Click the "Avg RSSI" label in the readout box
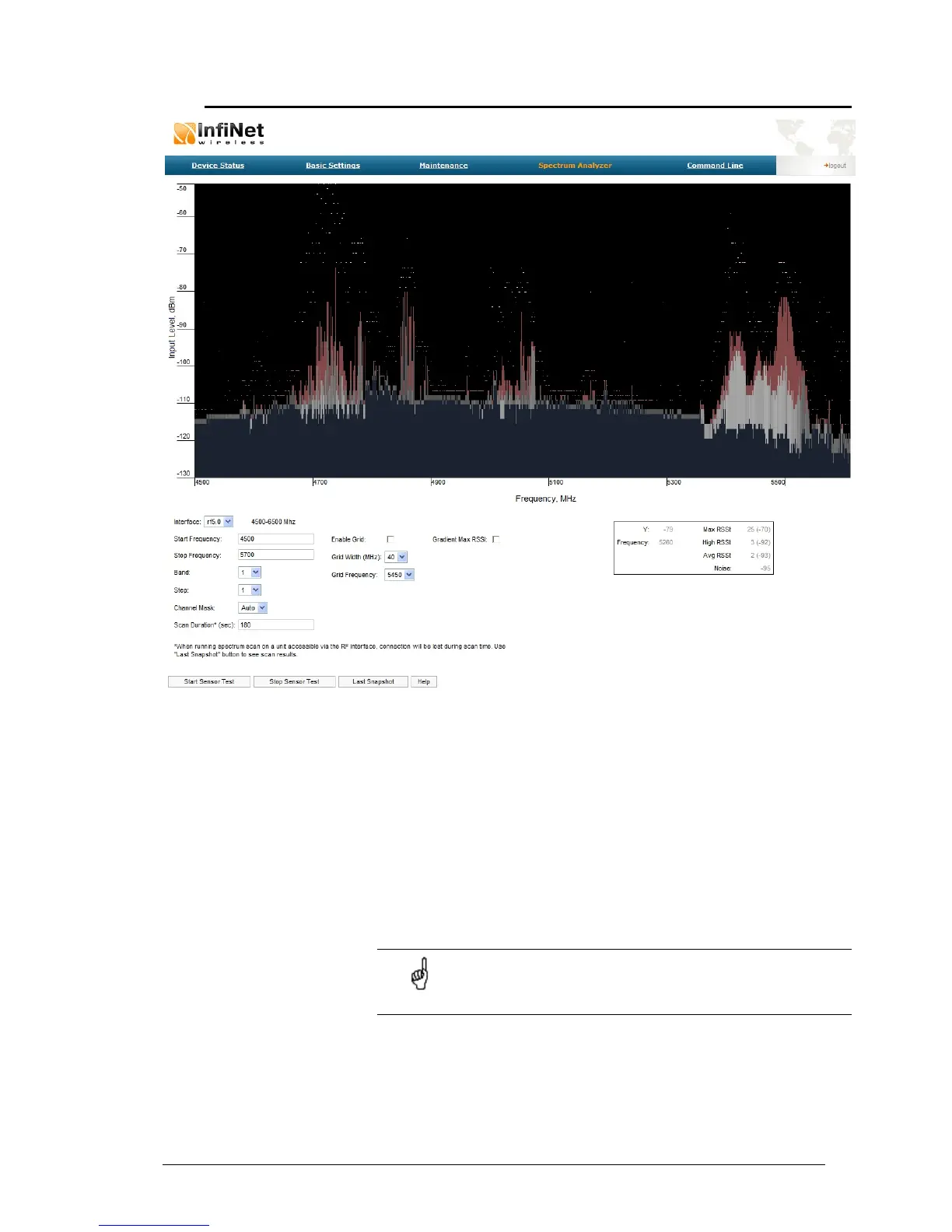 [717, 556]
